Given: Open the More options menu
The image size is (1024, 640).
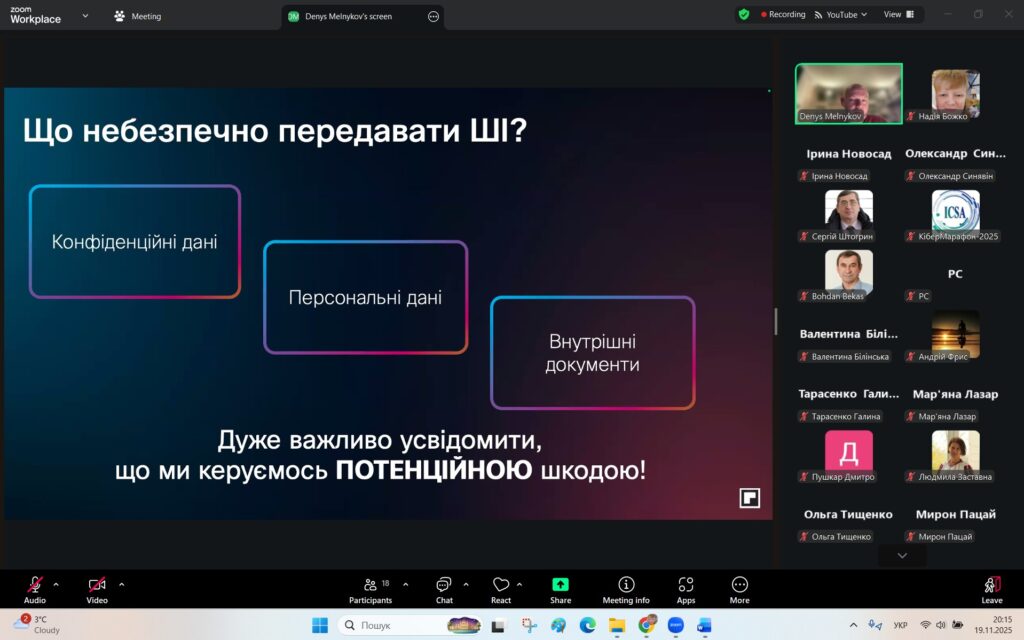Looking at the screenshot, I should click(740, 589).
